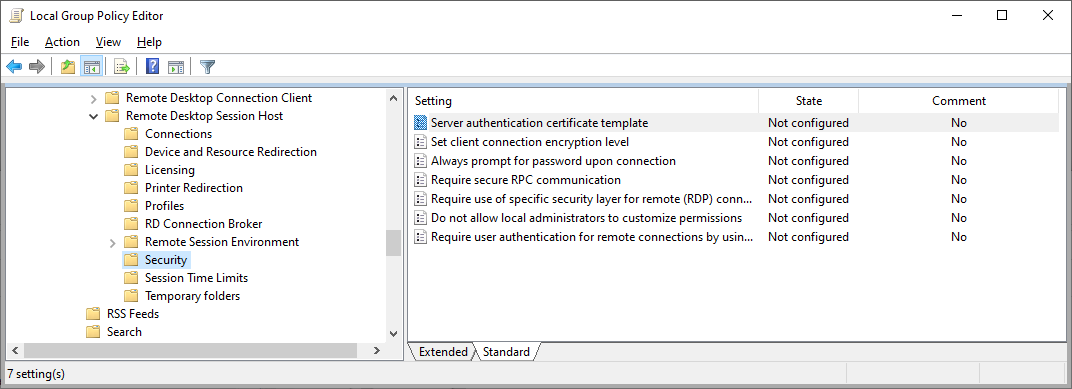Click the Temporary folders folder icon
This screenshot has width=1072, height=389.
point(131,296)
